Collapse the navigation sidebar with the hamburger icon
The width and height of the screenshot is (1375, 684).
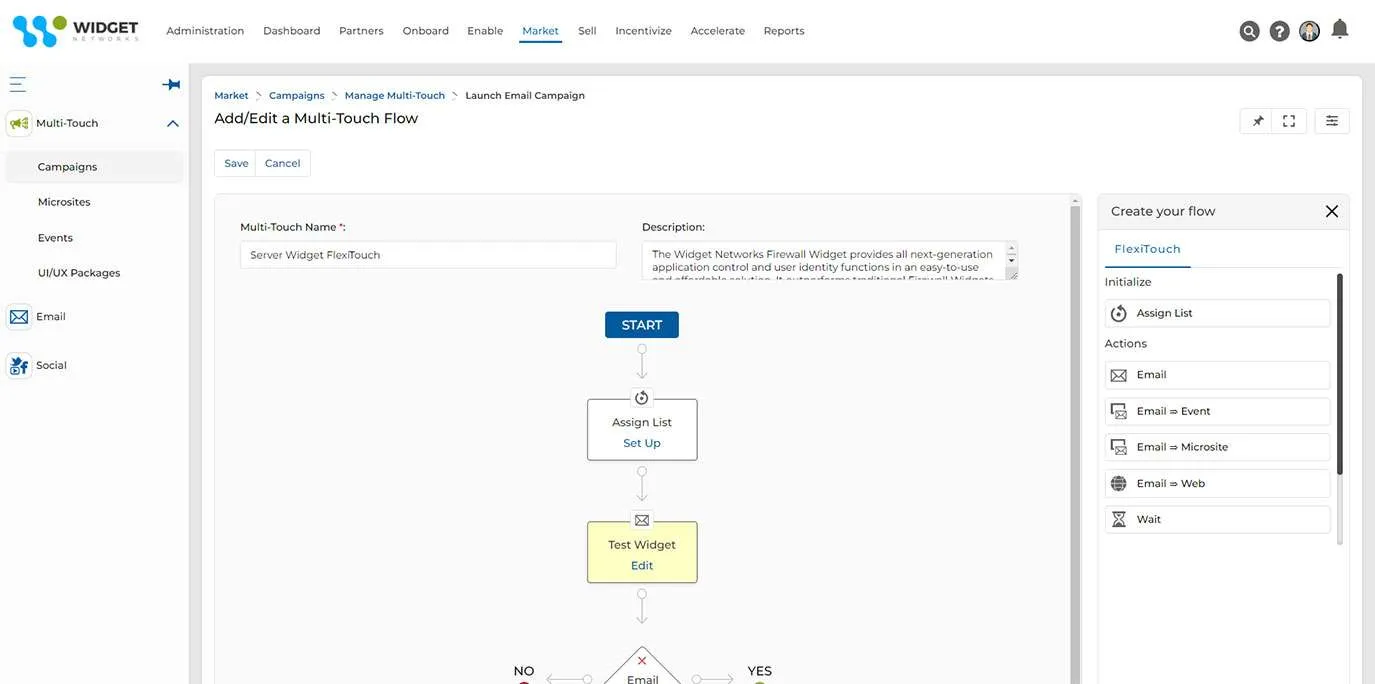pyautogui.click(x=15, y=82)
